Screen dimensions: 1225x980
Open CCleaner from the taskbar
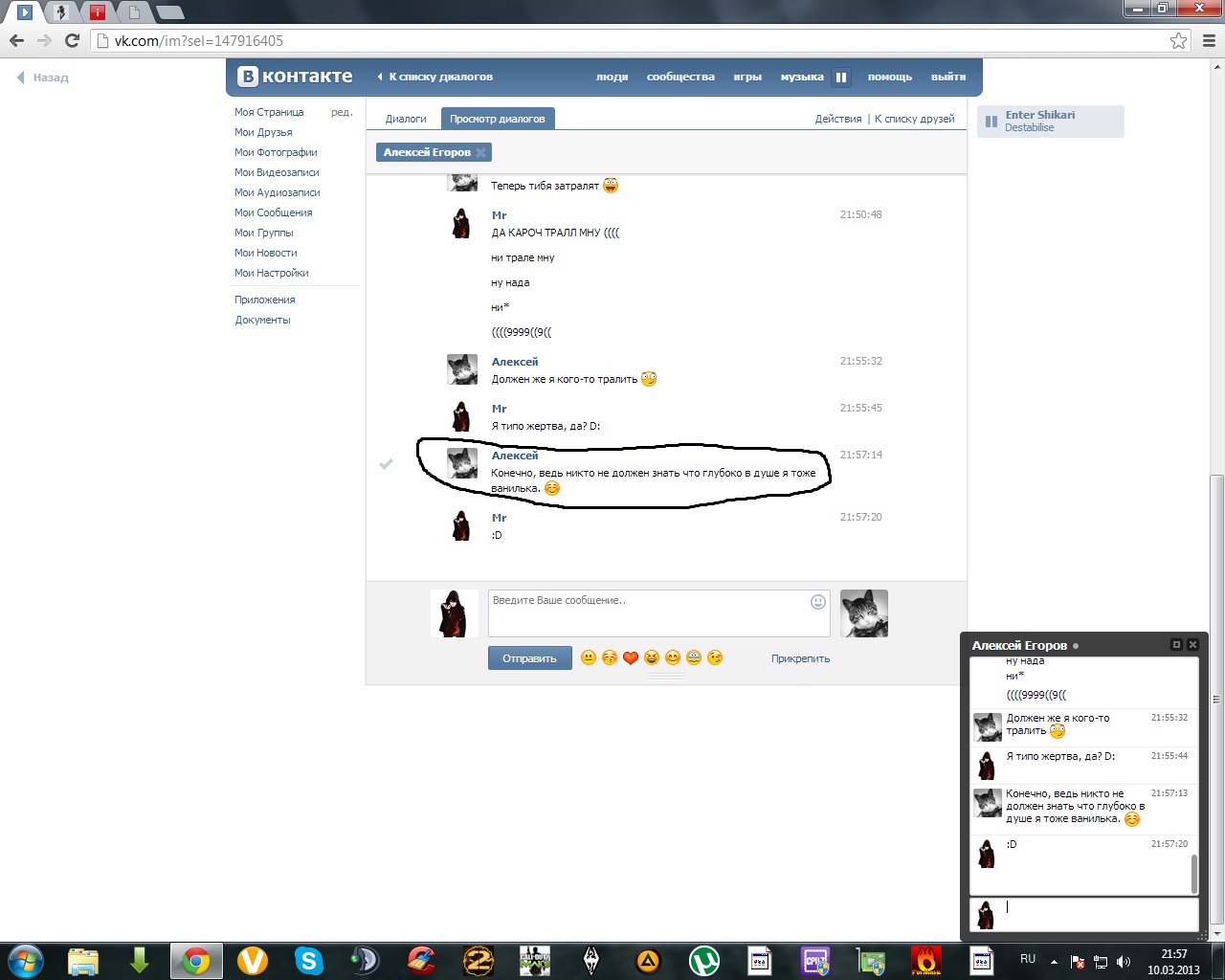coord(421,960)
